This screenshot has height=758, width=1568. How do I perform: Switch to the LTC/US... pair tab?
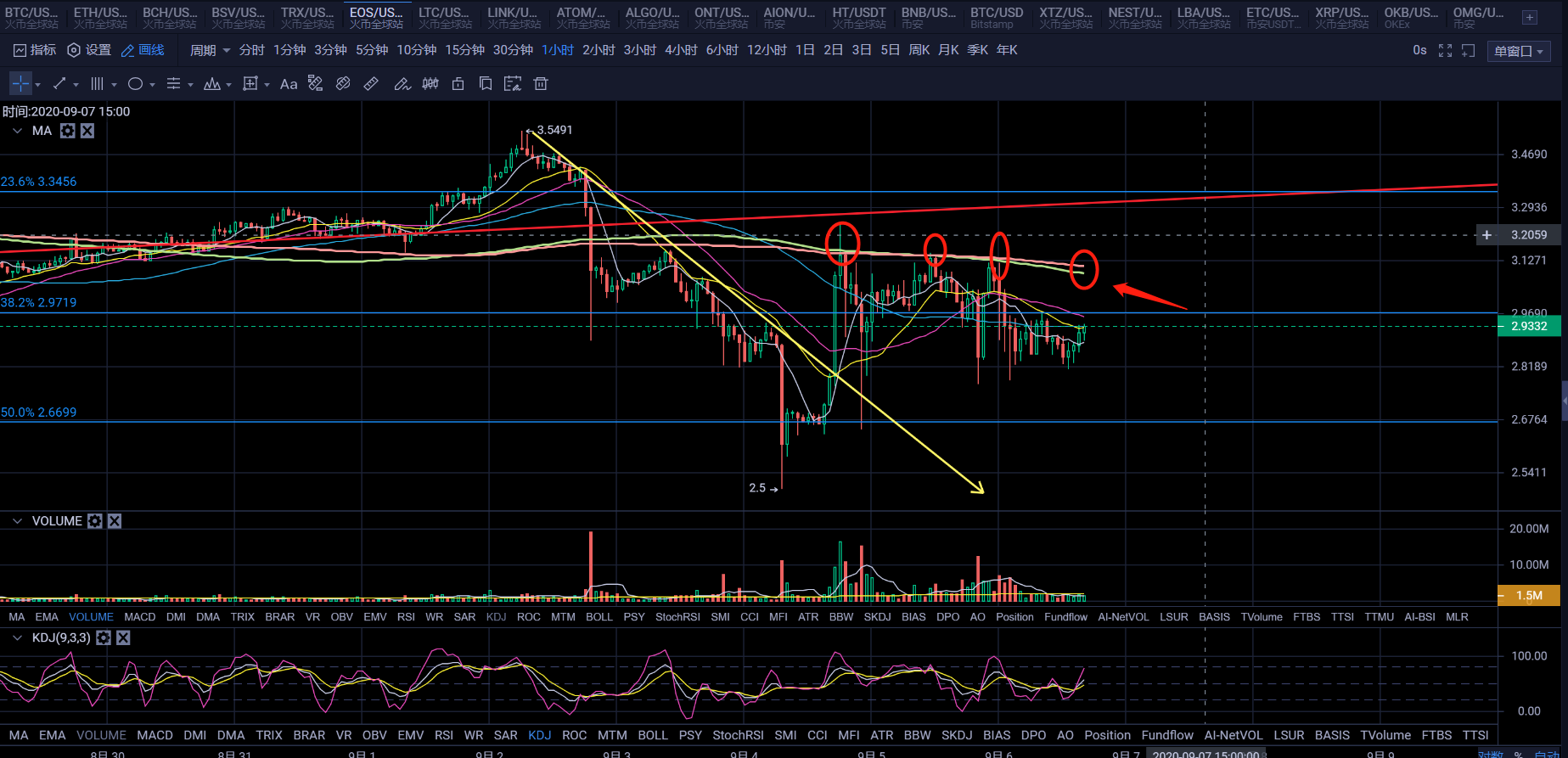[445, 17]
